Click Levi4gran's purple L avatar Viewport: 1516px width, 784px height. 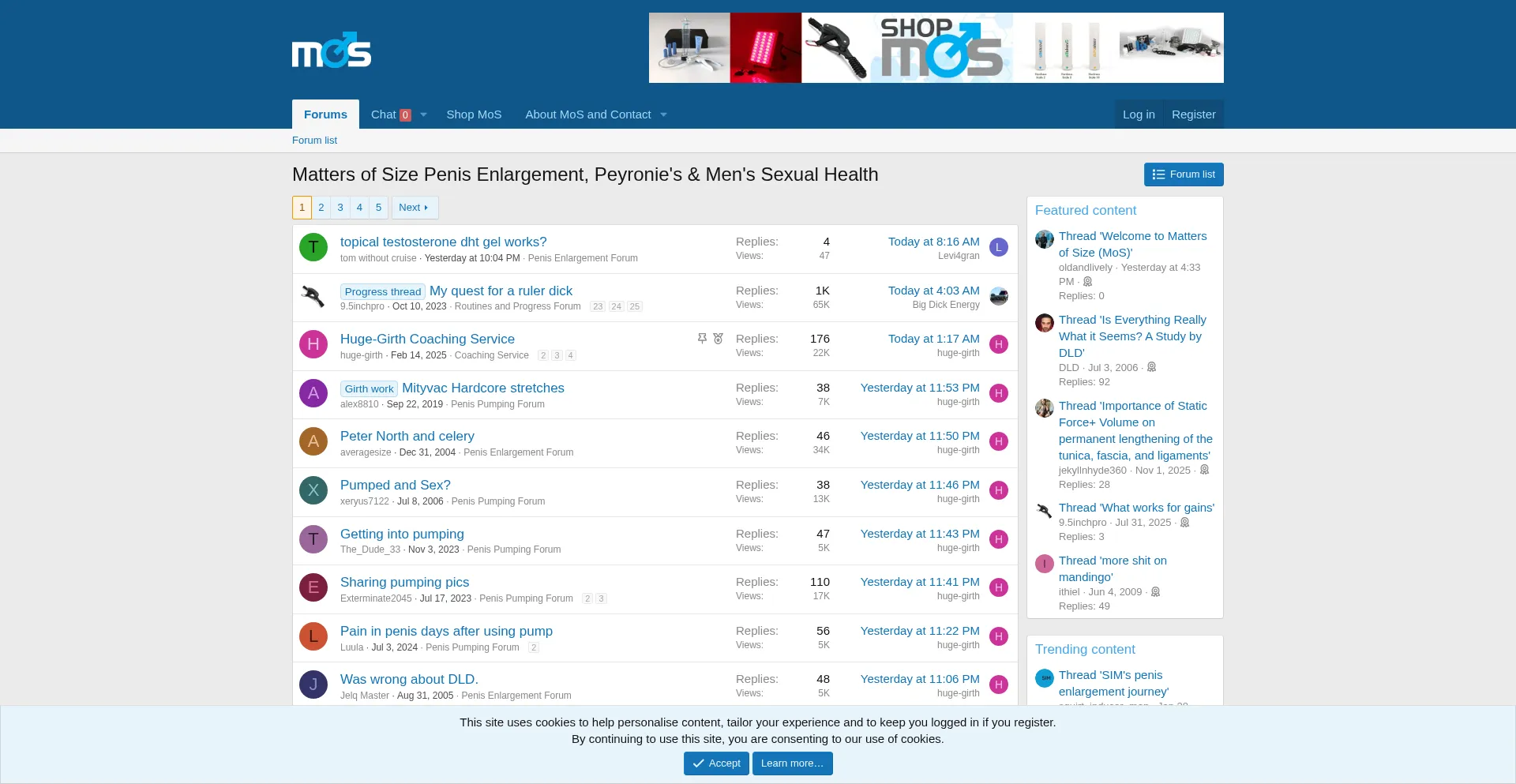pyautogui.click(x=998, y=247)
